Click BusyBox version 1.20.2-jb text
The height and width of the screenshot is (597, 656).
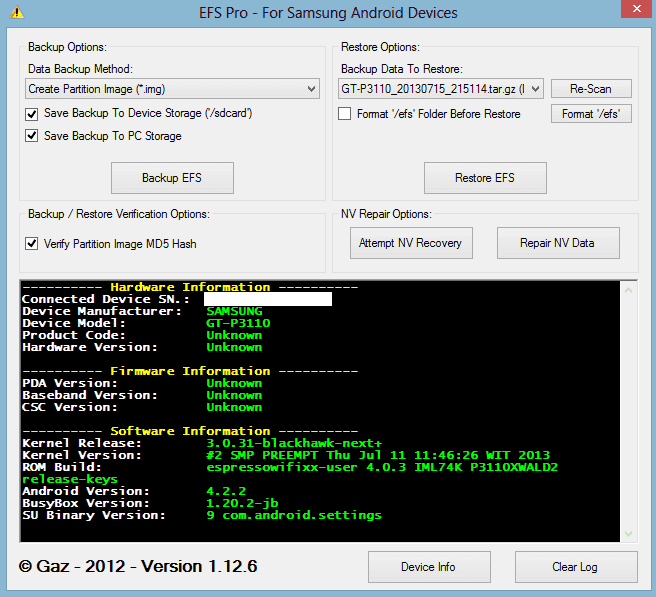coord(242,503)
